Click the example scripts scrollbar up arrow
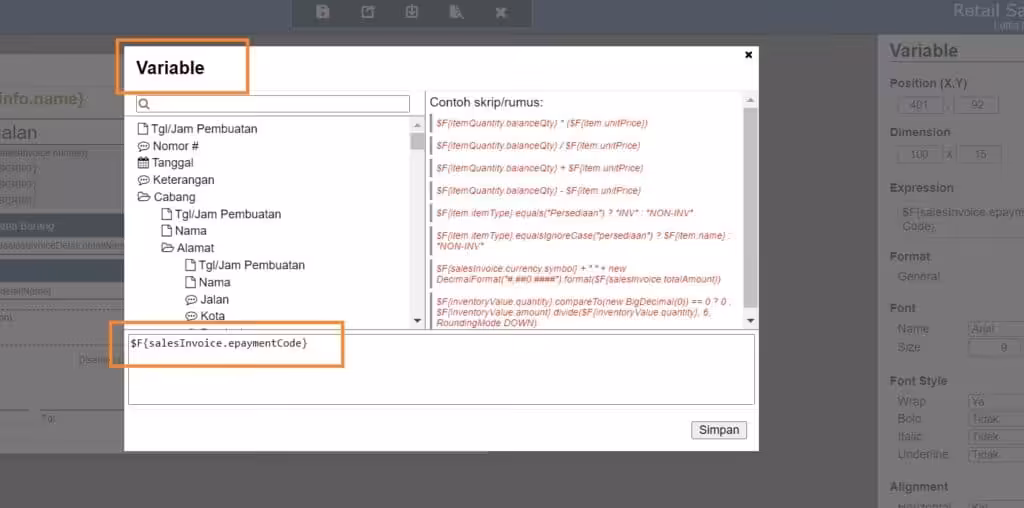1024x508 pixels. [x=750, y=100]
